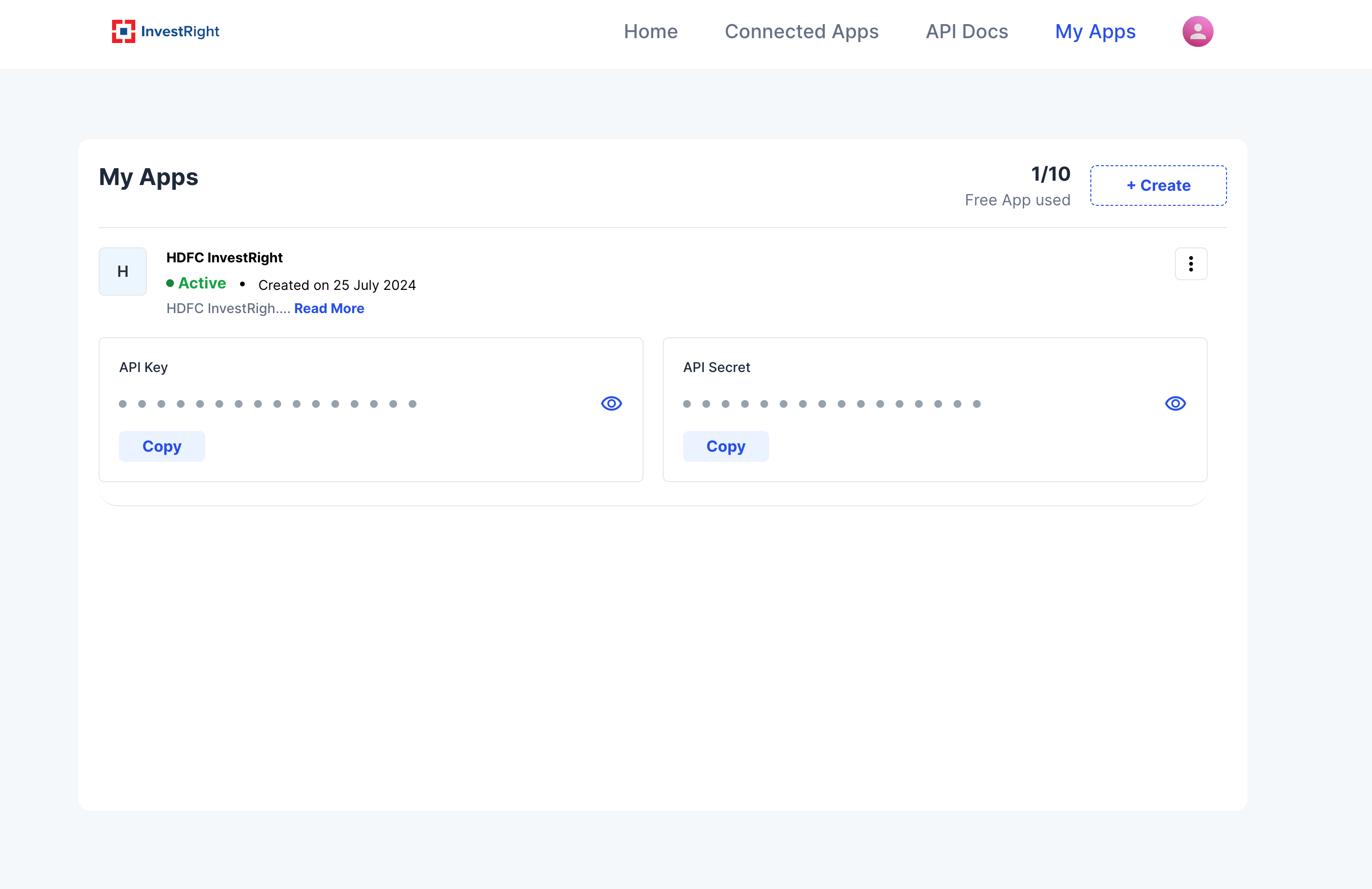The width and height of the screenshot is (1372, 889).
Task: Show the API Secret using eye icon
Action: coord(1175,403)
